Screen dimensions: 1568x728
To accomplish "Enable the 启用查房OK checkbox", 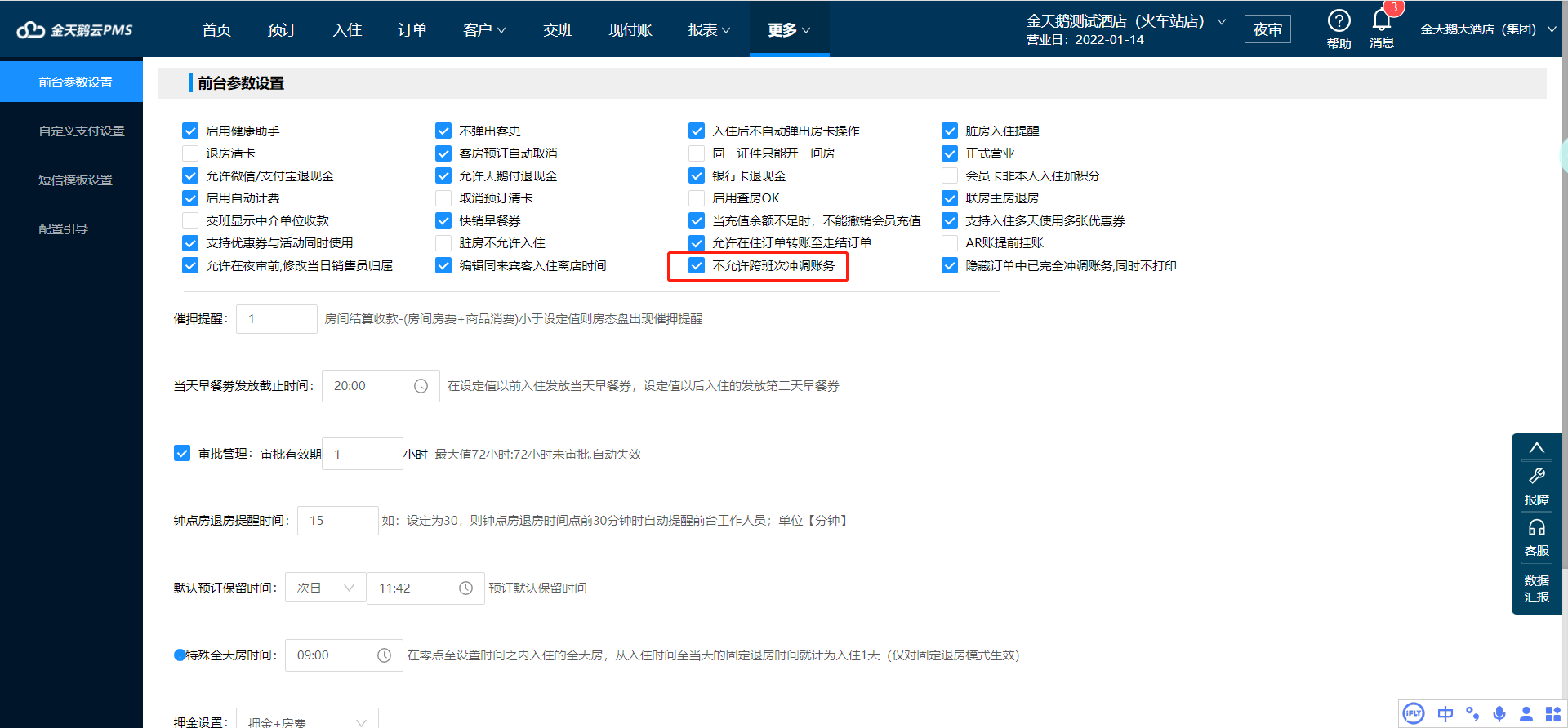I will [x=697, y=198].
